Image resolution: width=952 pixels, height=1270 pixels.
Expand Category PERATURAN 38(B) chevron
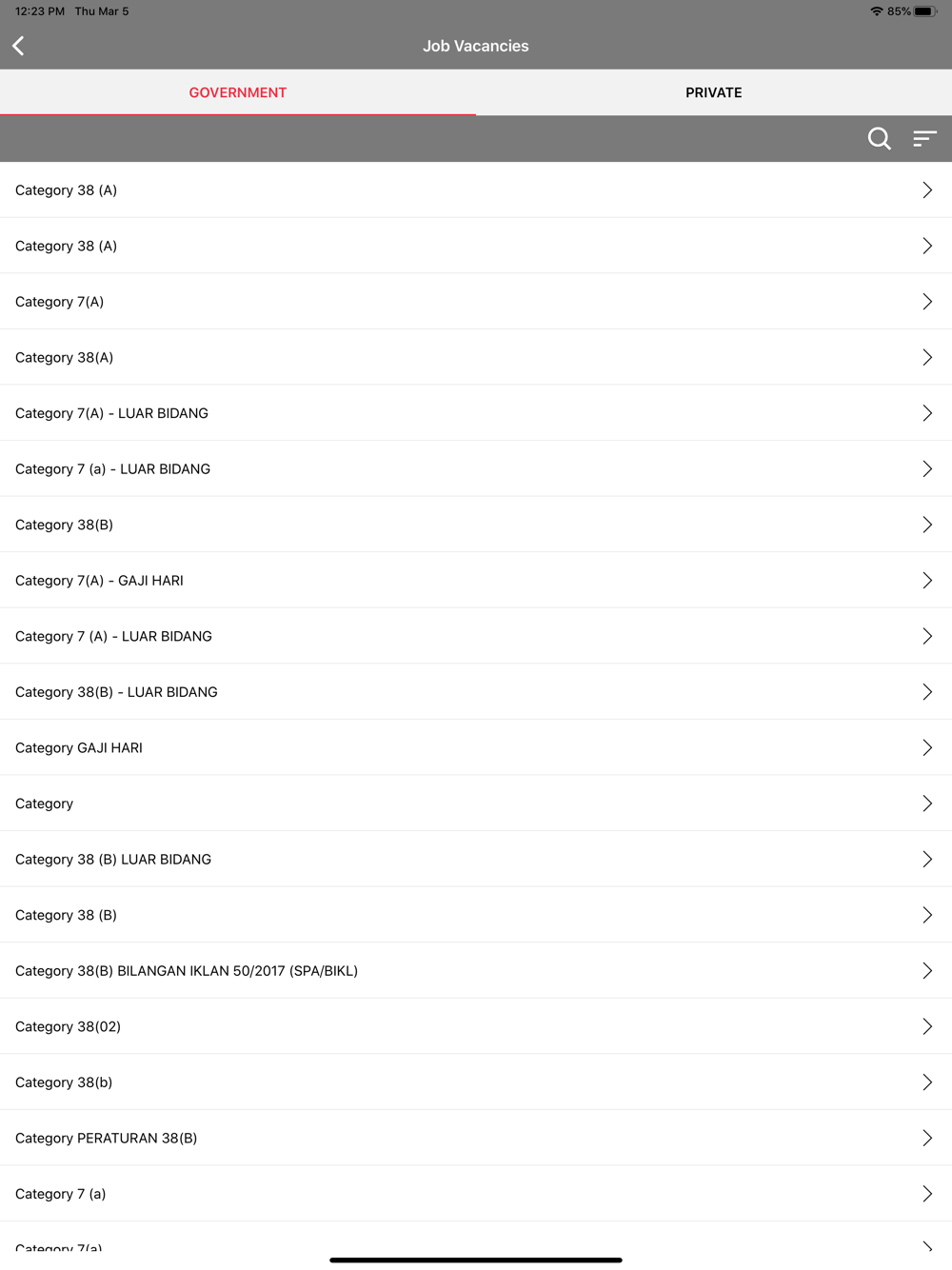click(x=927, y=1139)
